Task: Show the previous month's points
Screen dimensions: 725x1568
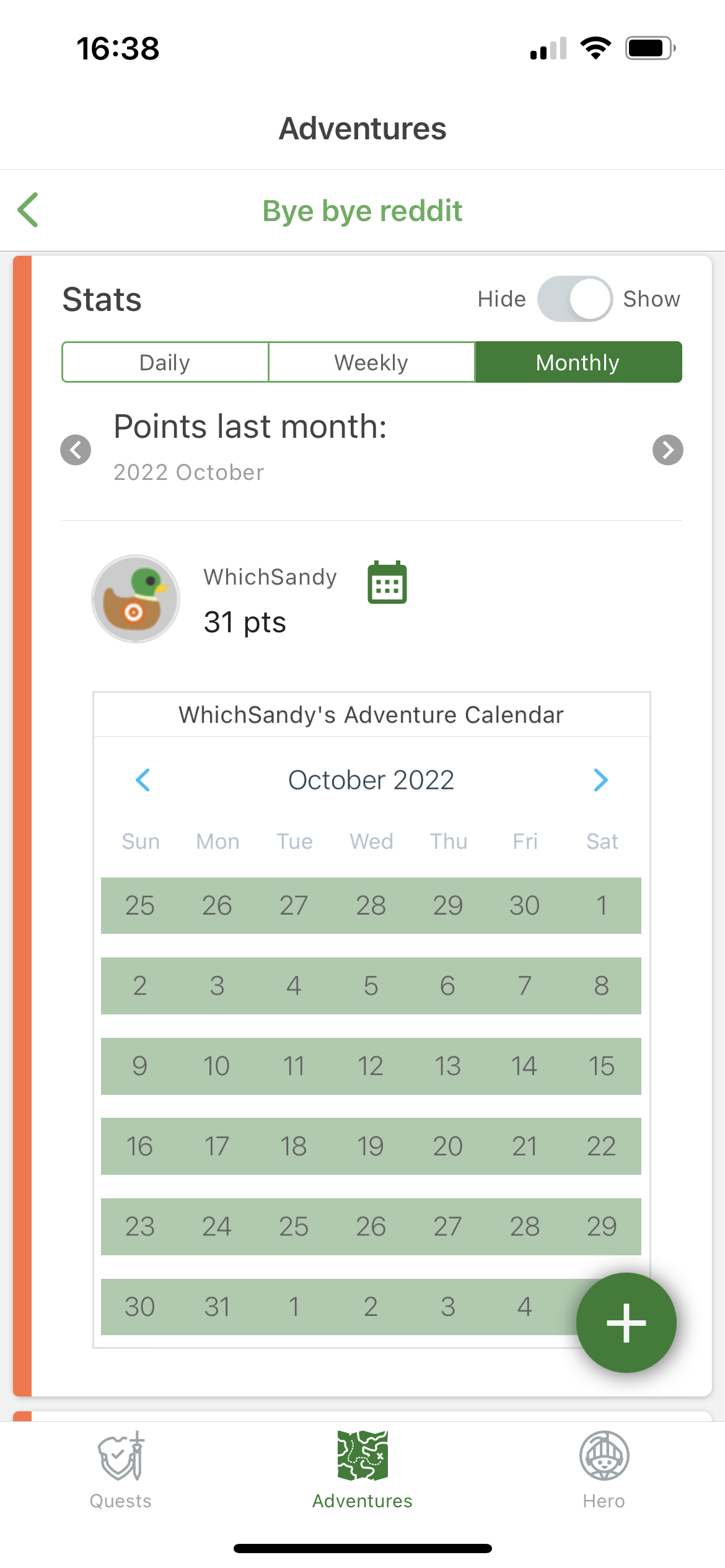Action: pyautogui.click(x=76, y=450)
